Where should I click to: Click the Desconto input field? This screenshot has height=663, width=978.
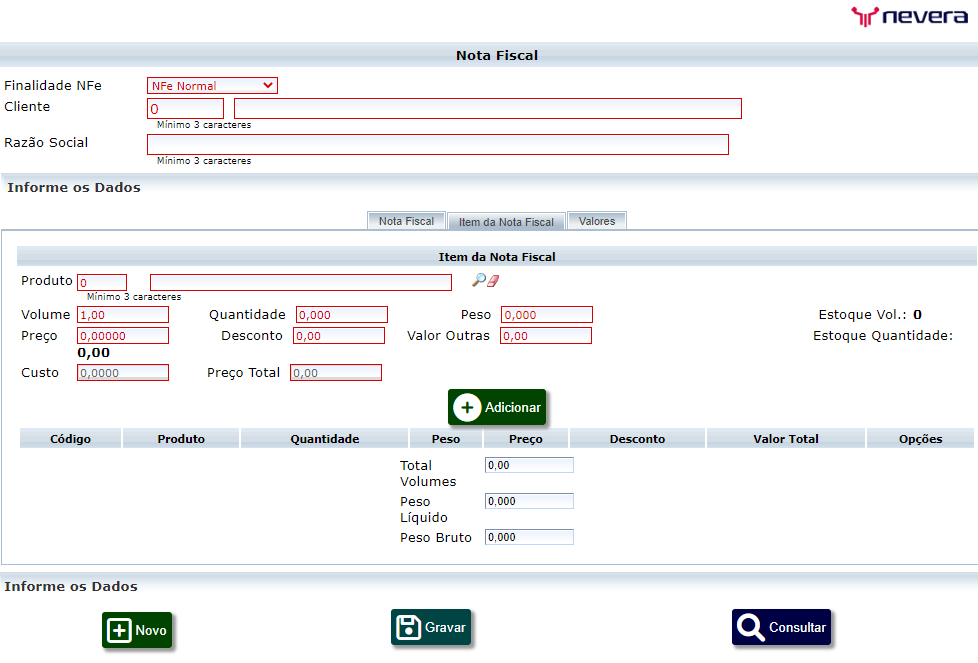(x=339, y=336)
